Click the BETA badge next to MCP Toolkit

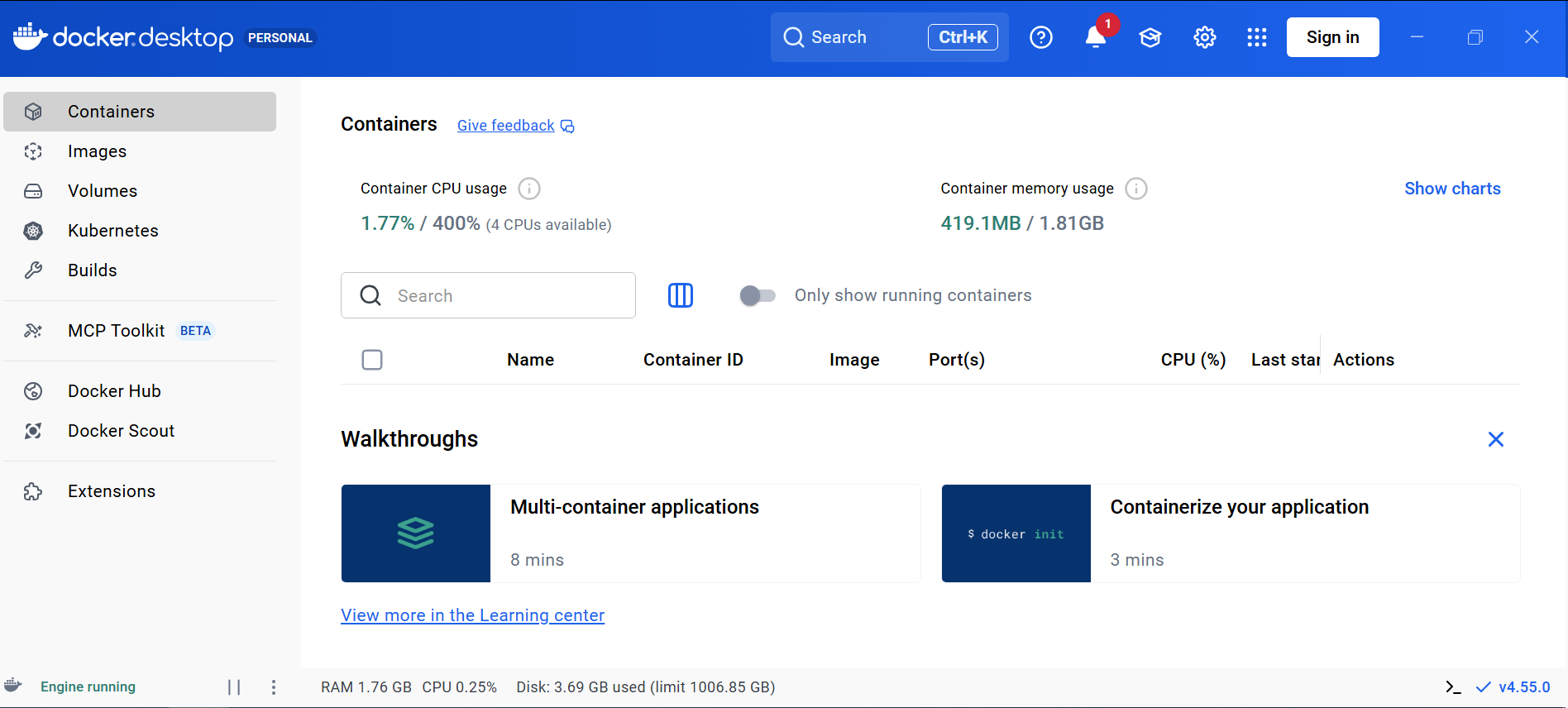[x=195, y=331]
